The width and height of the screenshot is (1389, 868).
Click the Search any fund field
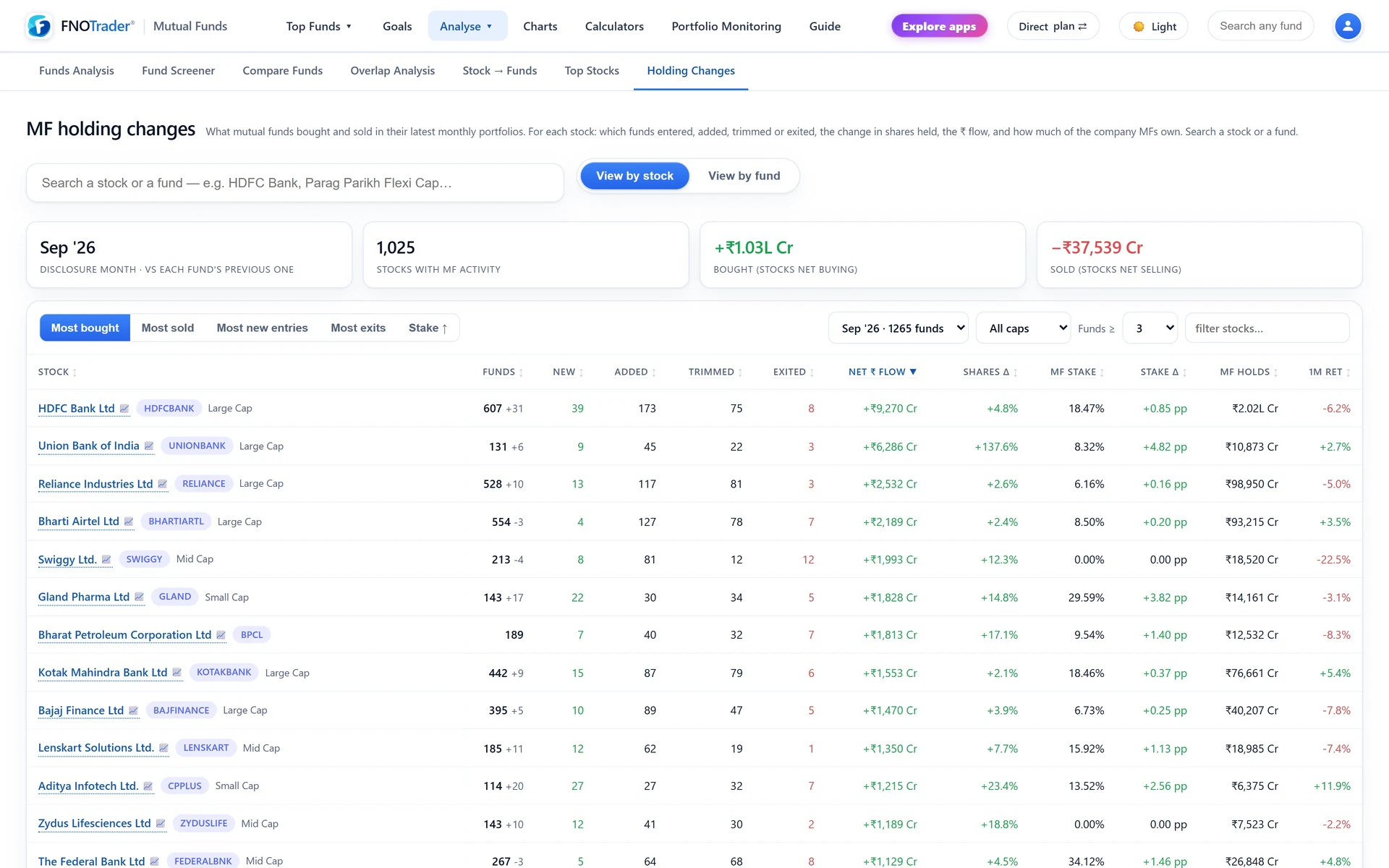pyautogui.click(x=1260, y=26)
